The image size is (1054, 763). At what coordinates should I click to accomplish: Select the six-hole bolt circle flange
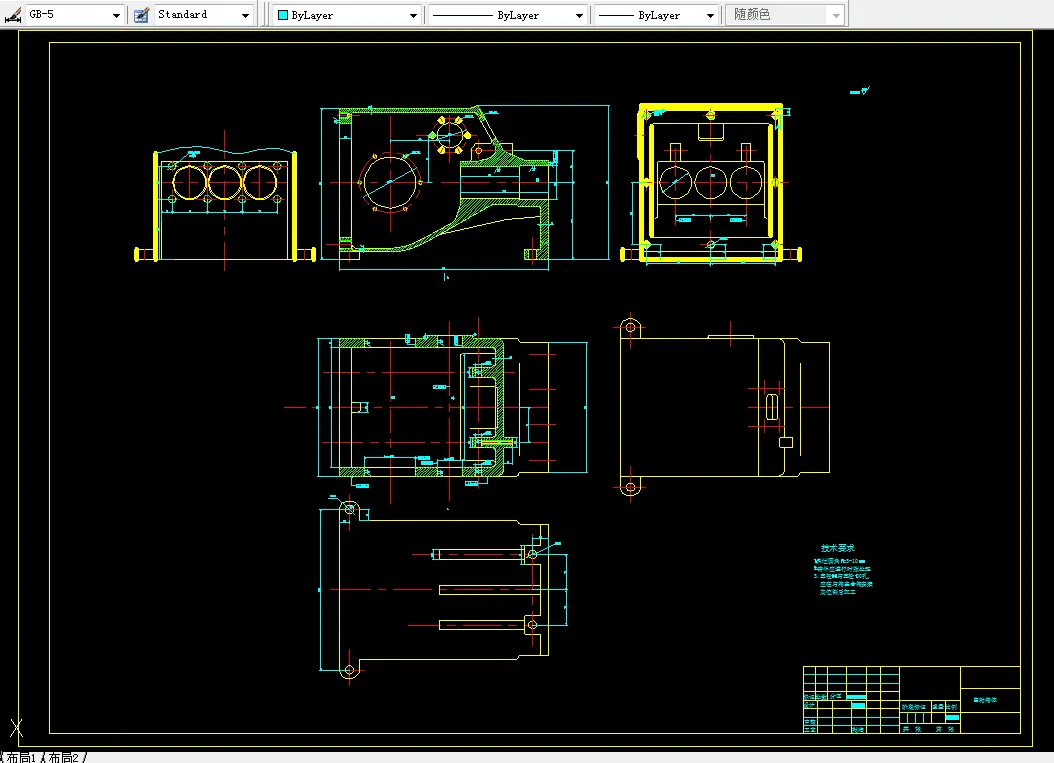tap(450, 134)
